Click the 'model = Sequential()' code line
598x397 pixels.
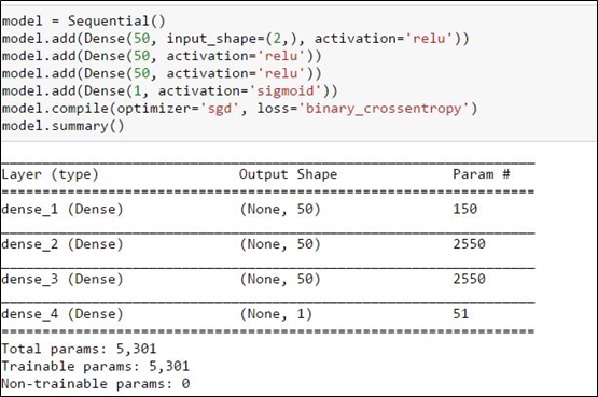pyautogui.click(x=84, y=21)
